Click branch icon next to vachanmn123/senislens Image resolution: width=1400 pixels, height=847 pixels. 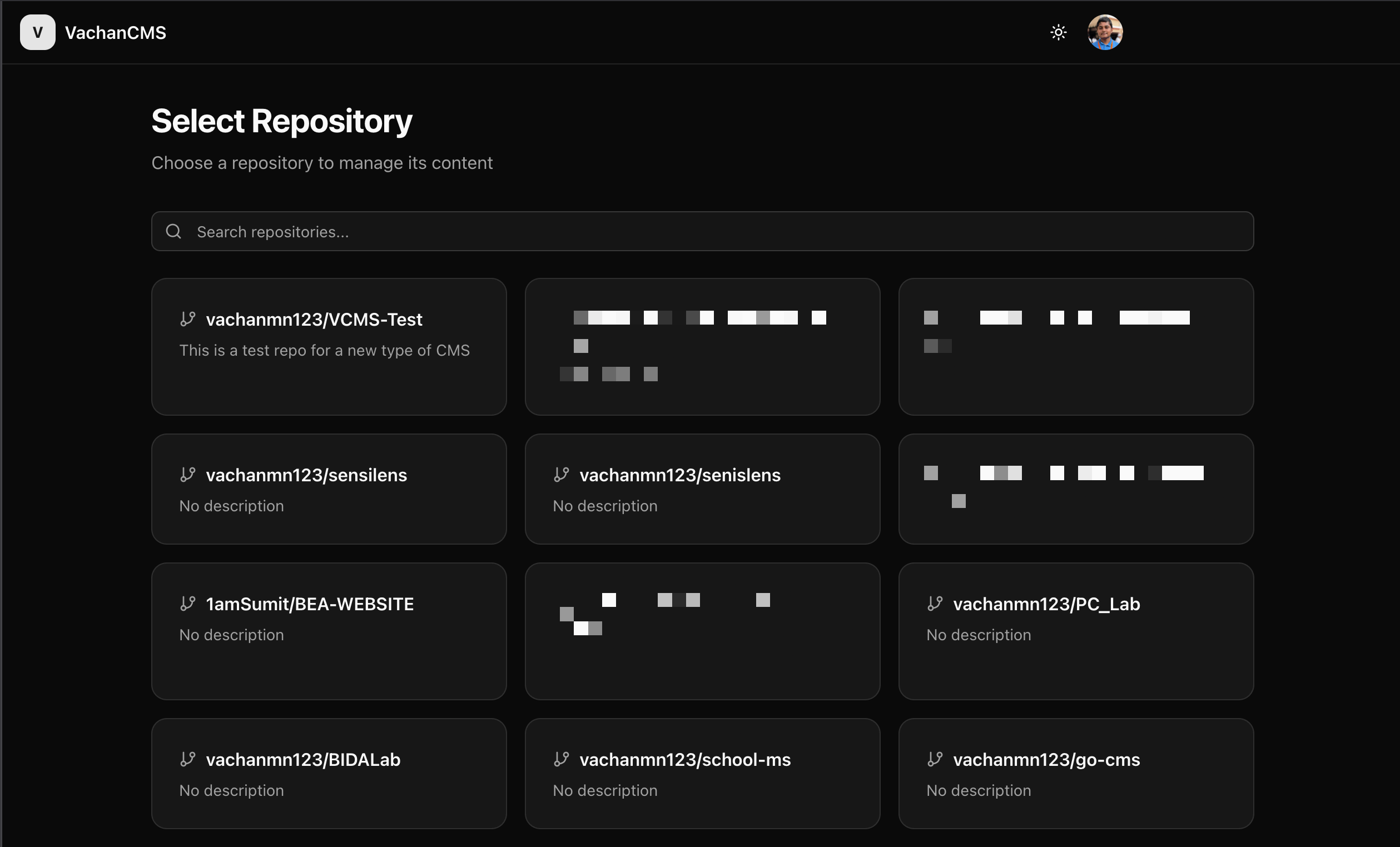tap(562, 475)
